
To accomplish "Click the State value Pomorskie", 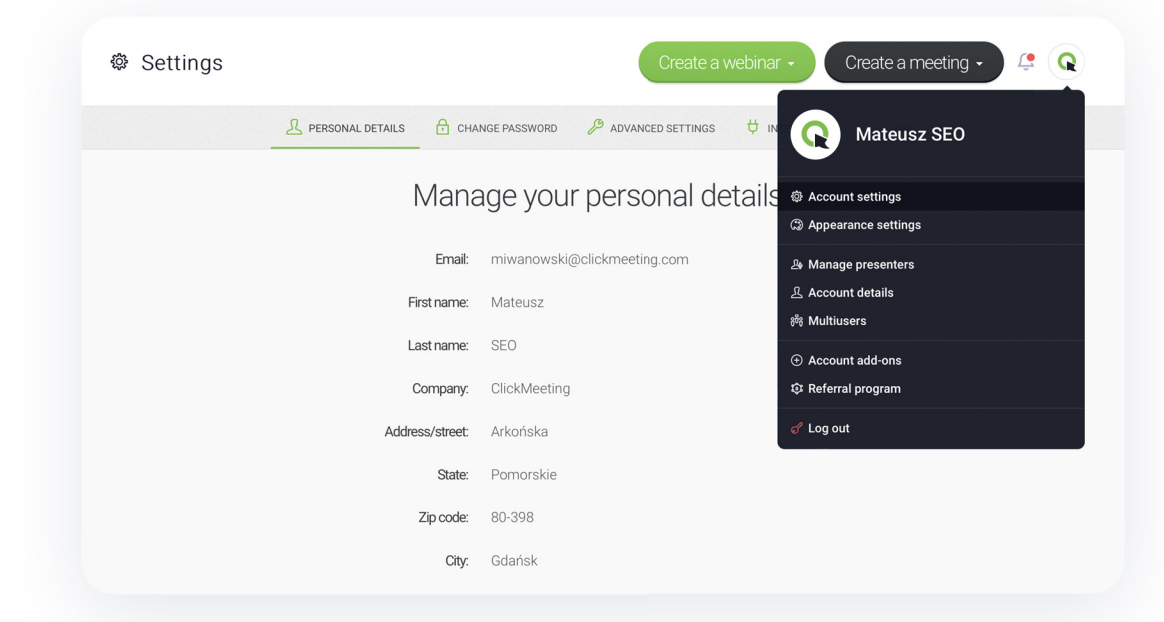I will (523, 474).
